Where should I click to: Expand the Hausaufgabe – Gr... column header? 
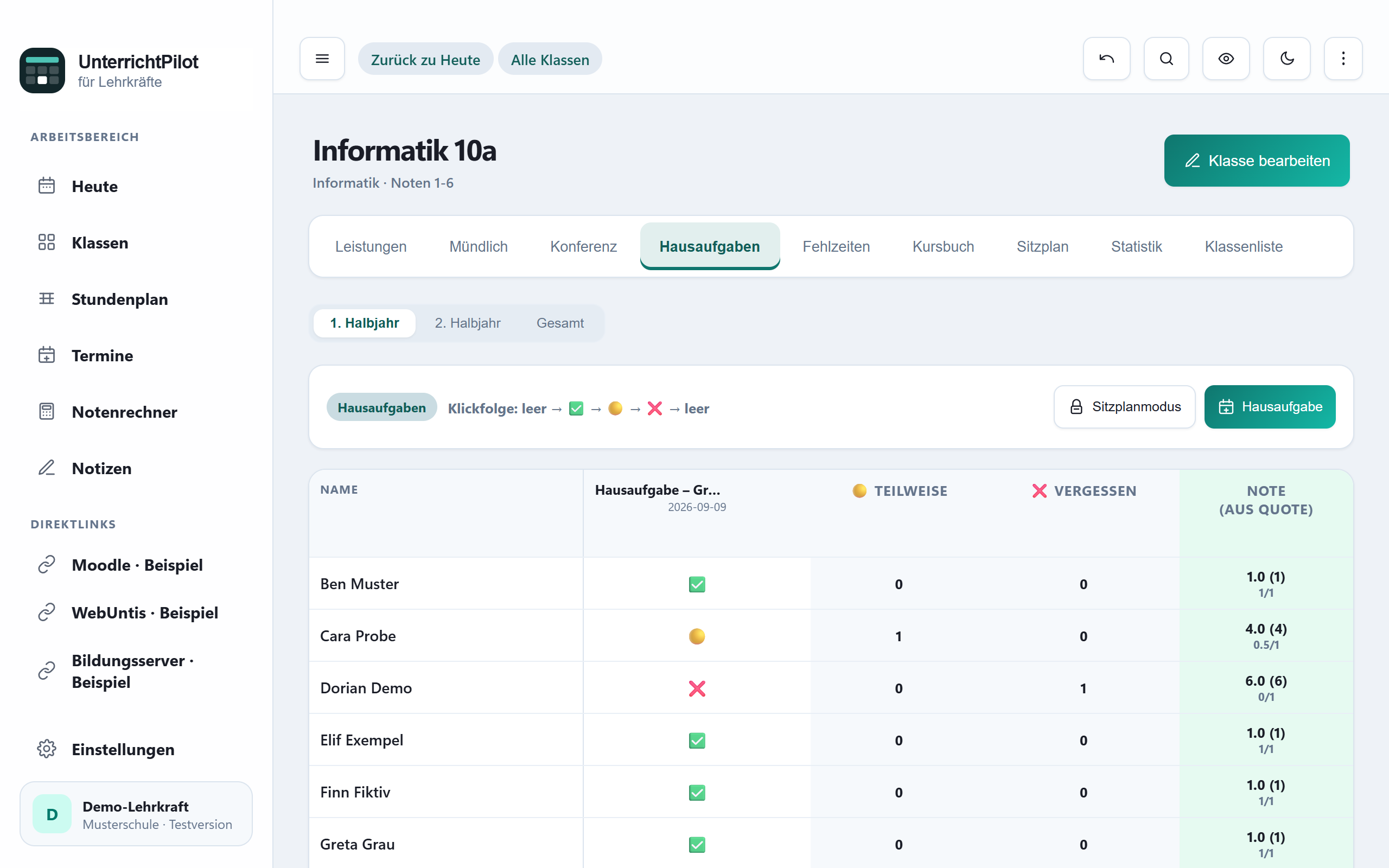pyautogui.click(x=657, y=490)
